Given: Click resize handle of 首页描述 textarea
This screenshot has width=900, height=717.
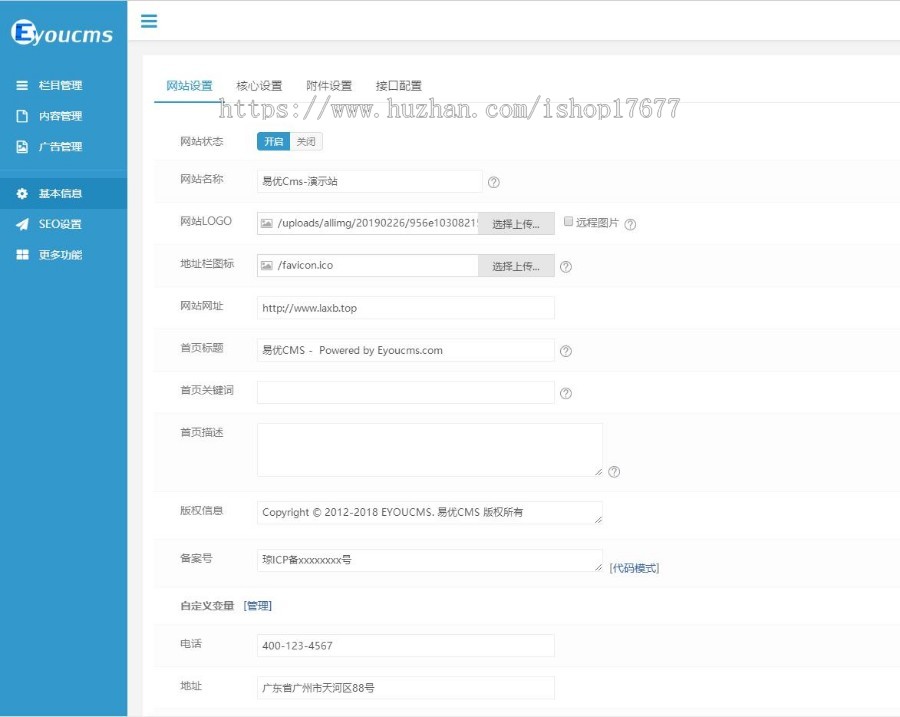Looking at the screenshot, I should [598, 472].
